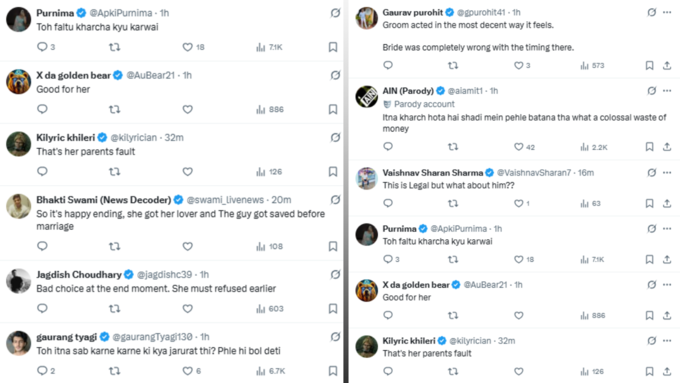Like Gaurav purohit's tweet

coord(519,65)
